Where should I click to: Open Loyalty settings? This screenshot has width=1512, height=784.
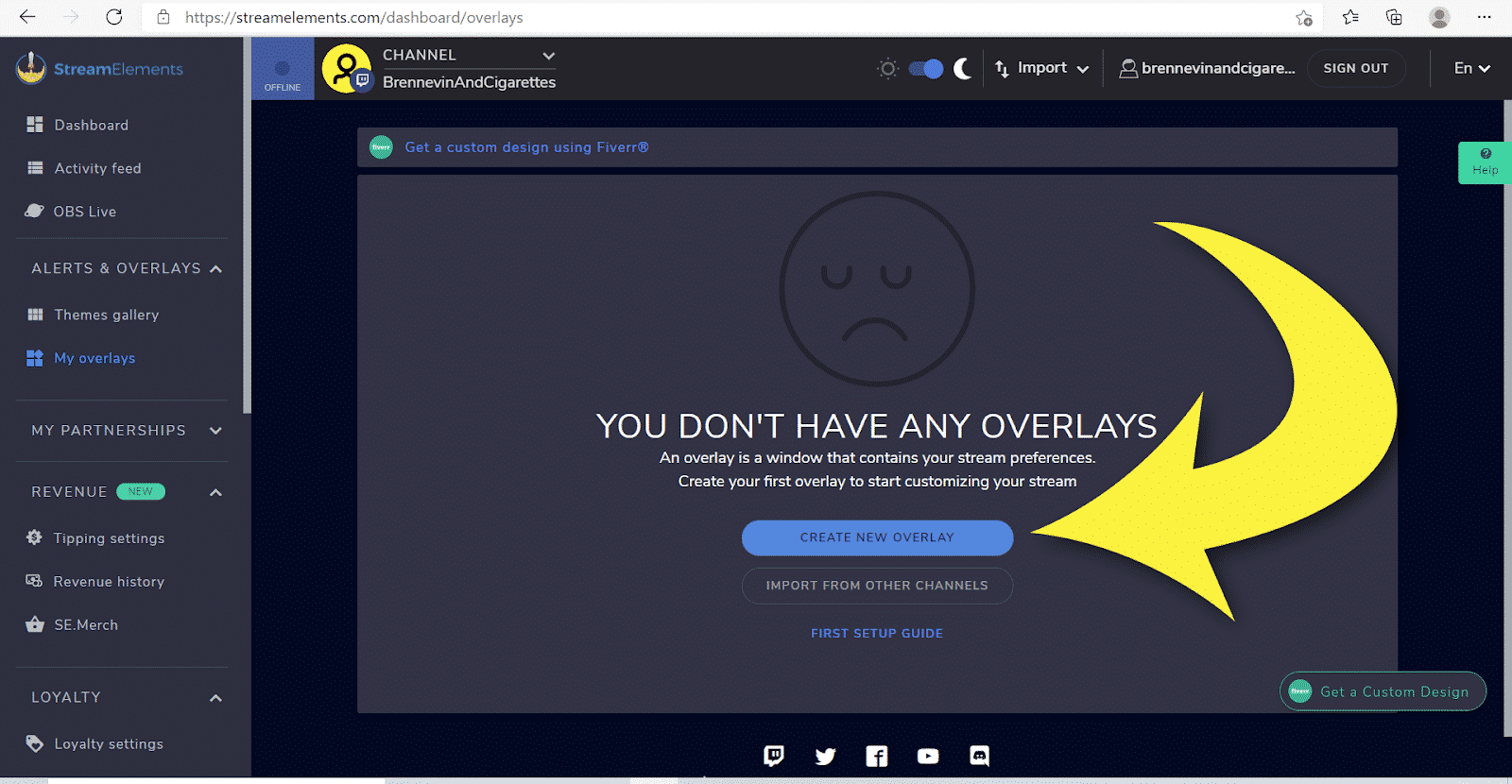tap(109, 744)
